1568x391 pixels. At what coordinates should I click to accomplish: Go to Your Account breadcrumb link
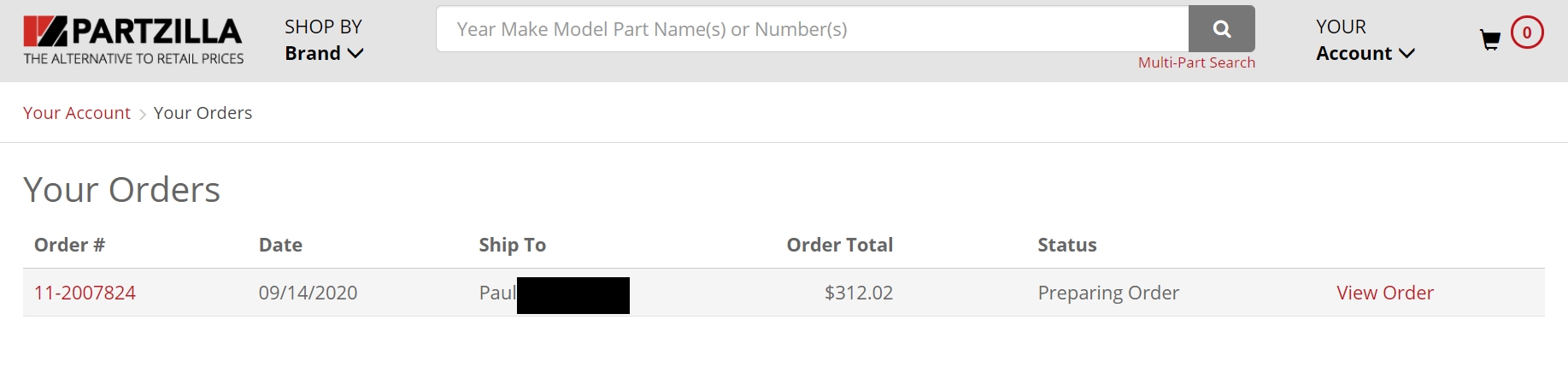77,113
